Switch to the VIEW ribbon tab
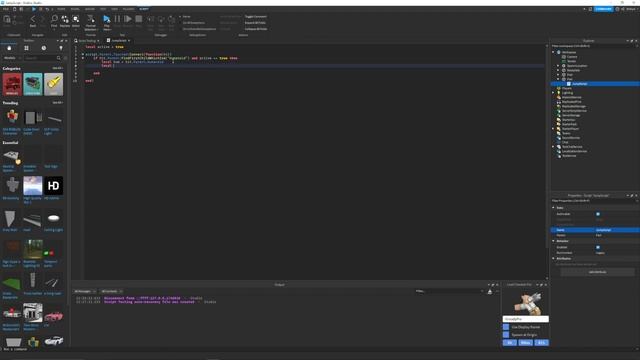 [x=115, y=9]
